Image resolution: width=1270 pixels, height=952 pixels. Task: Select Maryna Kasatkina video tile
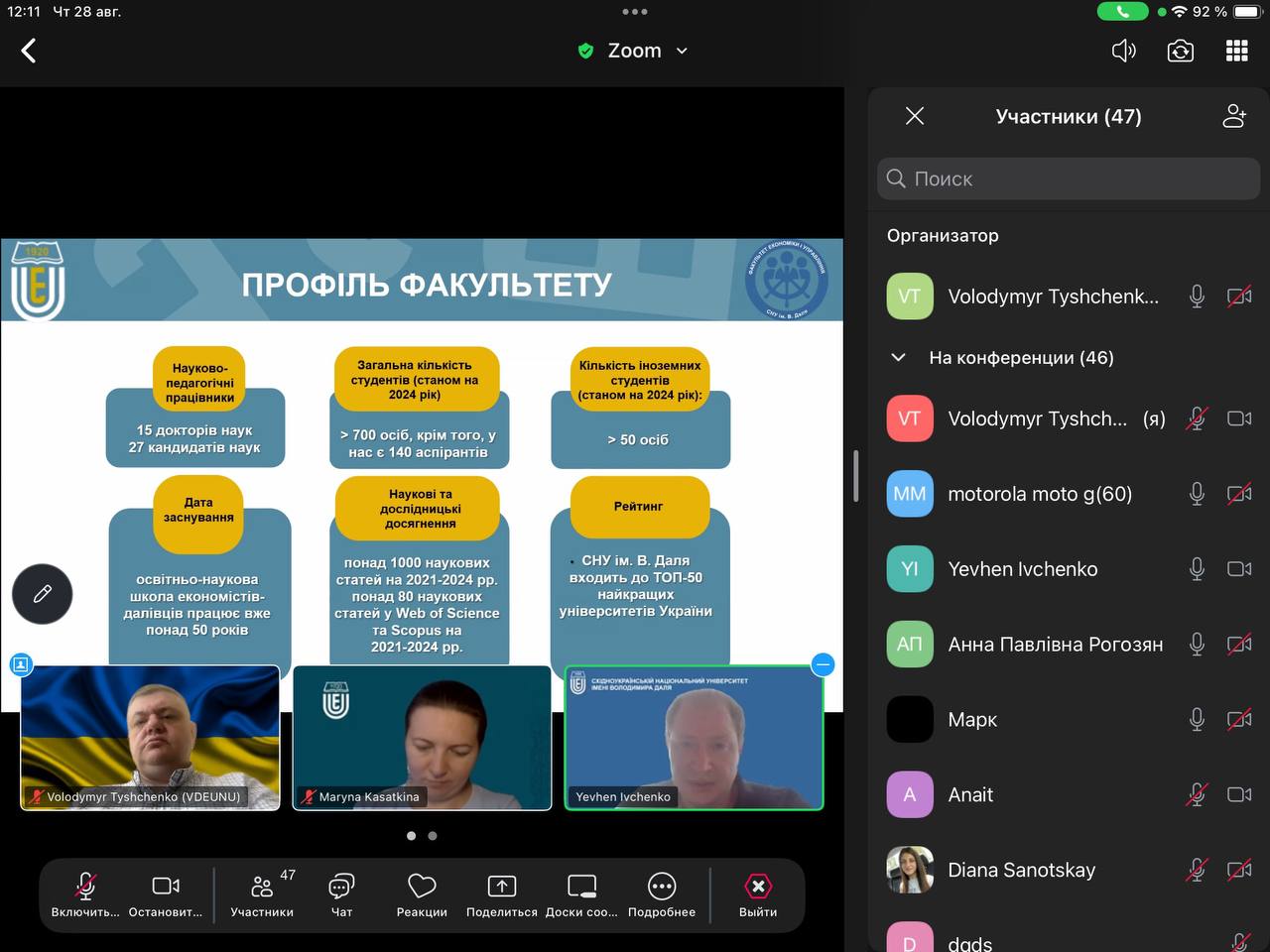(422, 738)
